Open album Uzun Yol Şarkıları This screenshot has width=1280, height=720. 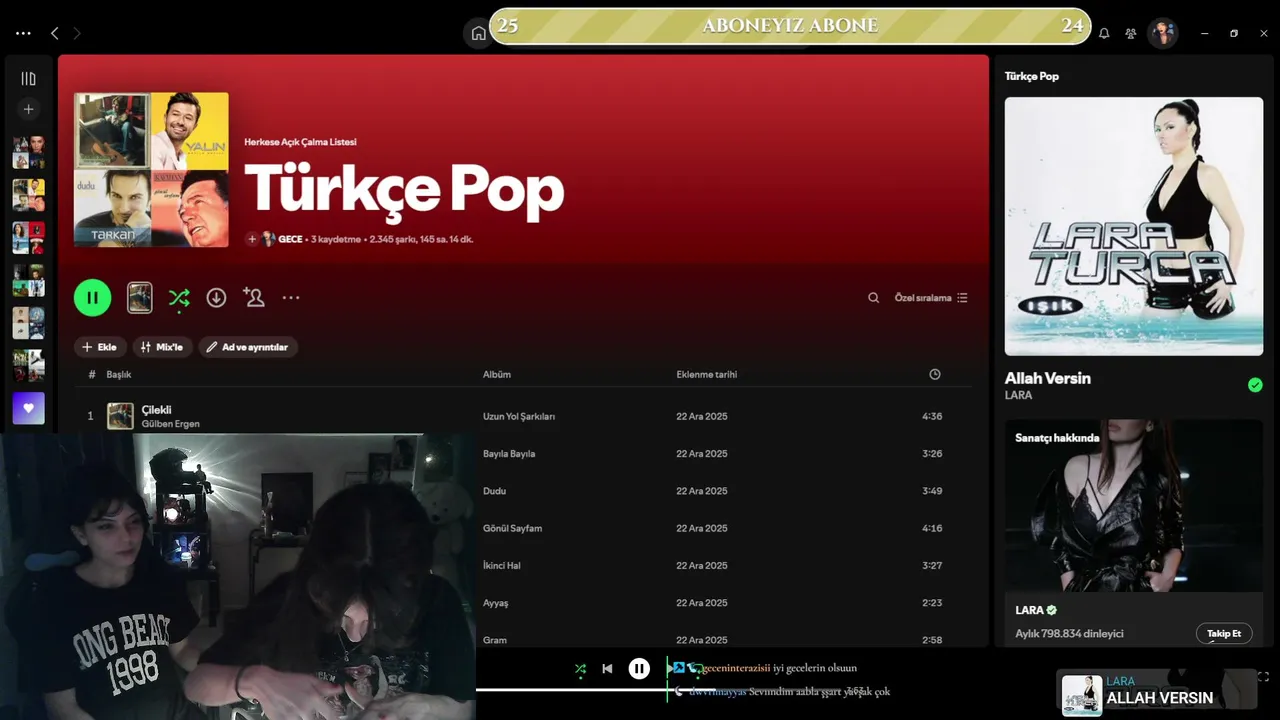[x=519, y=416]
